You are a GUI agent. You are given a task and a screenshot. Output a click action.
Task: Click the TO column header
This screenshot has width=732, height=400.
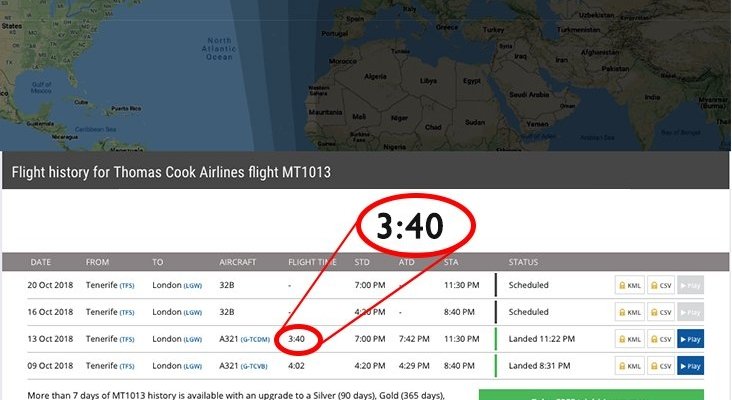click(158, 262)
